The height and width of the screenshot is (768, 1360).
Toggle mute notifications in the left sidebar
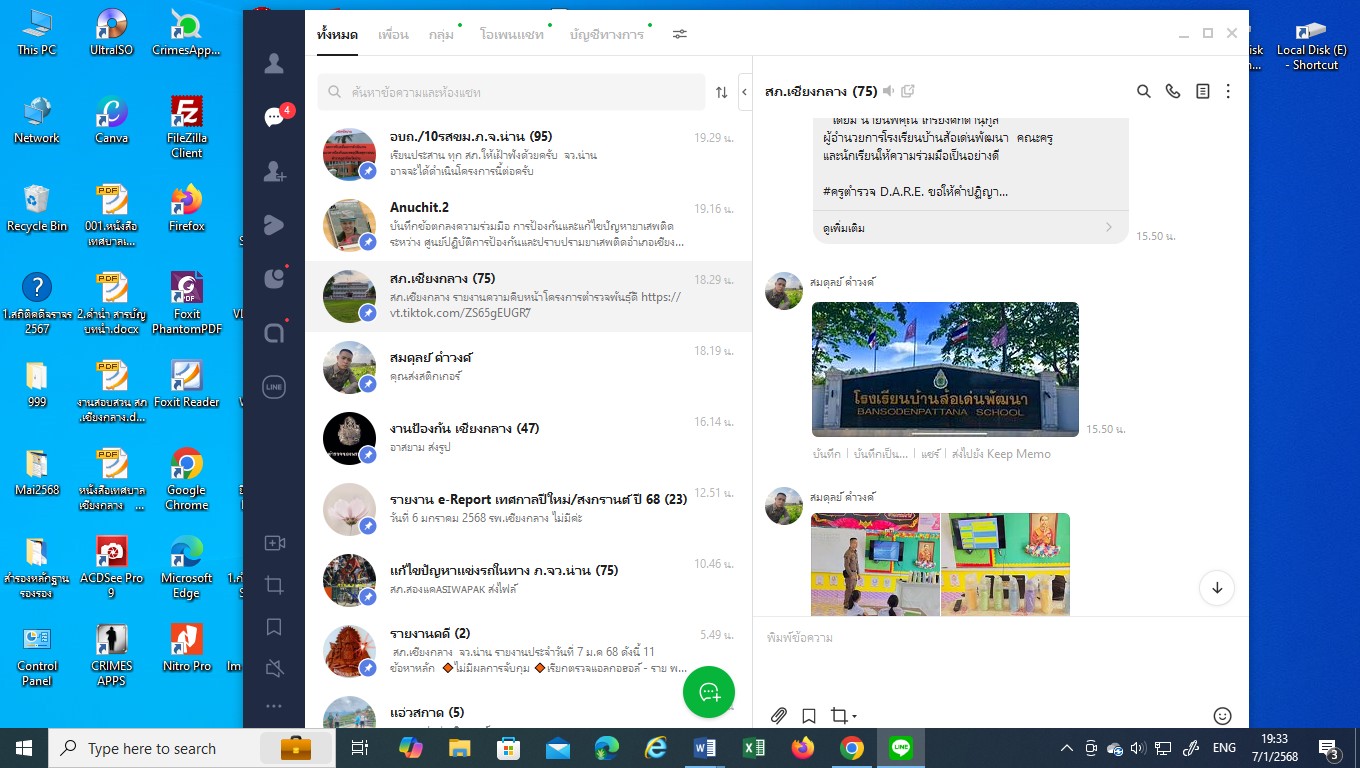coord(274,668)
